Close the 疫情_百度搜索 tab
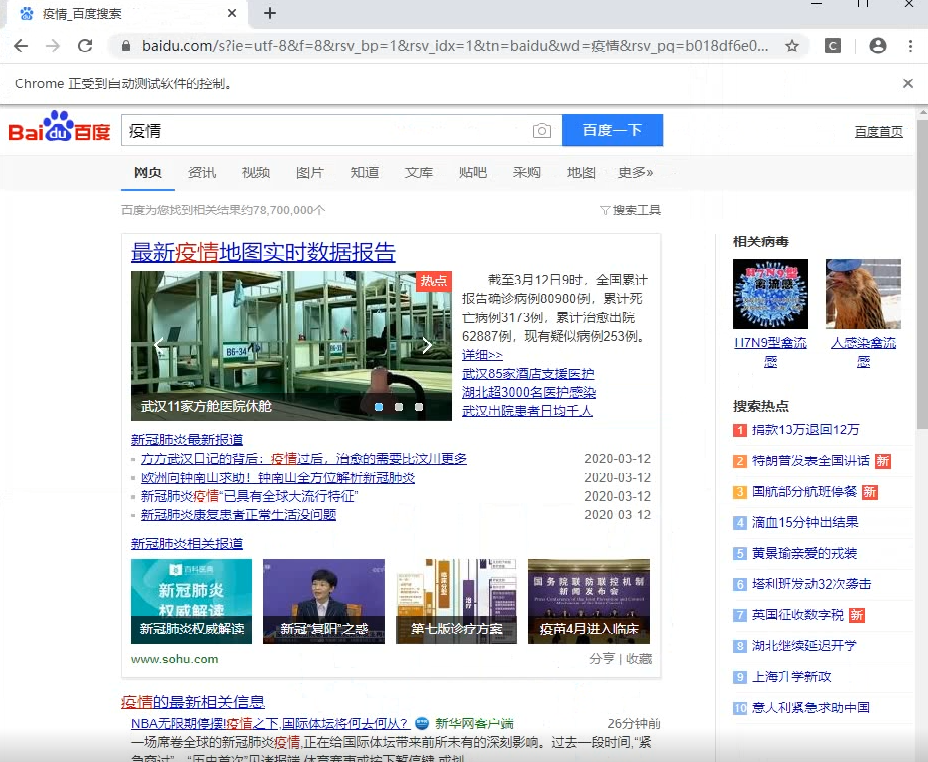Screen dimensions: 928x762 click(x=232, y=13)
